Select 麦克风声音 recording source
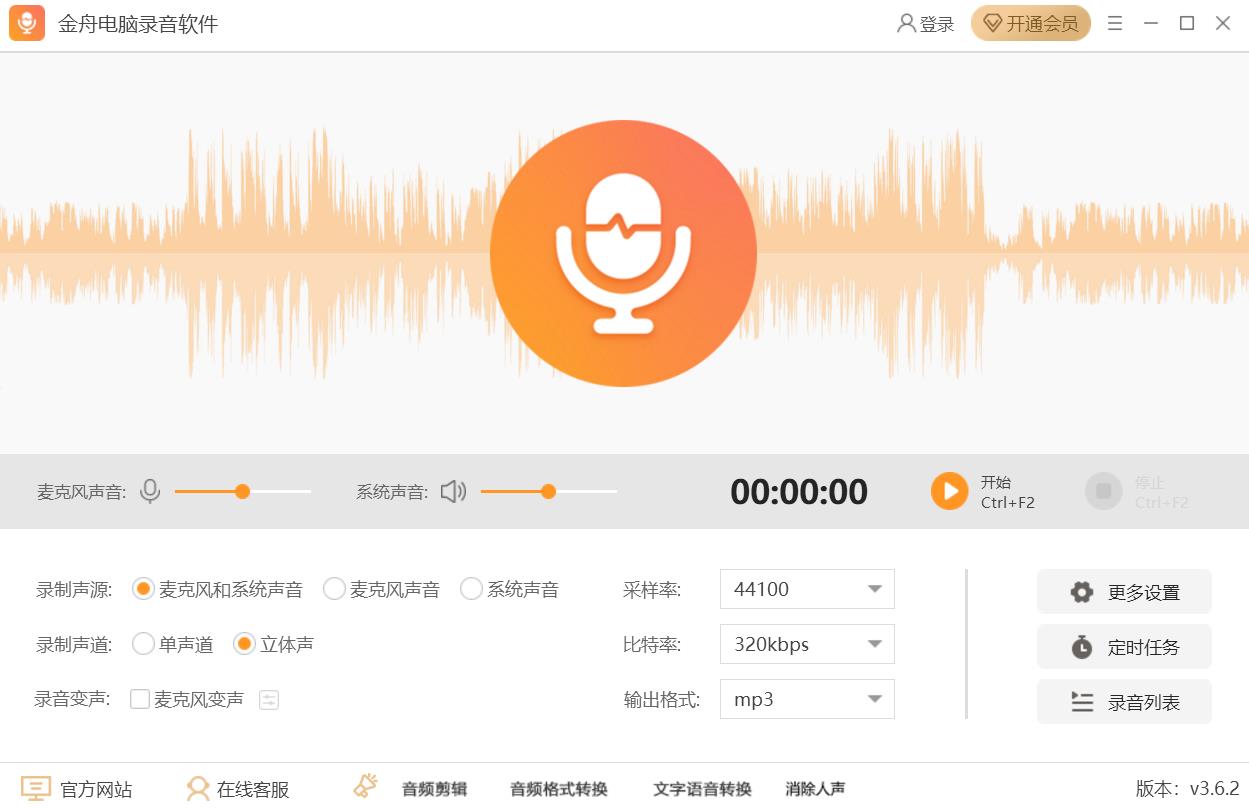Screen dimensions: 1249x808 coord(334,589)
